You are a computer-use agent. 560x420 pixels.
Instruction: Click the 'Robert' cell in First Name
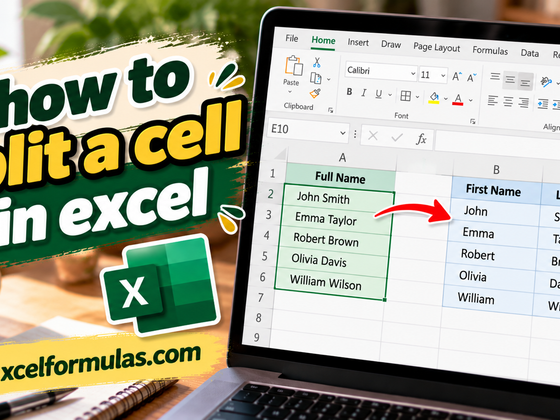click(491, 255)
